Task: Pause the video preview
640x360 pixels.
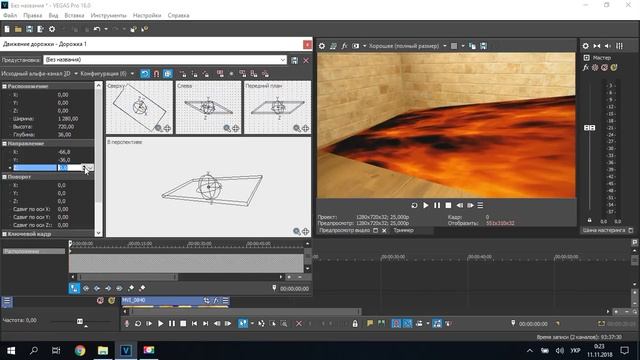Action: coord(437,205)
